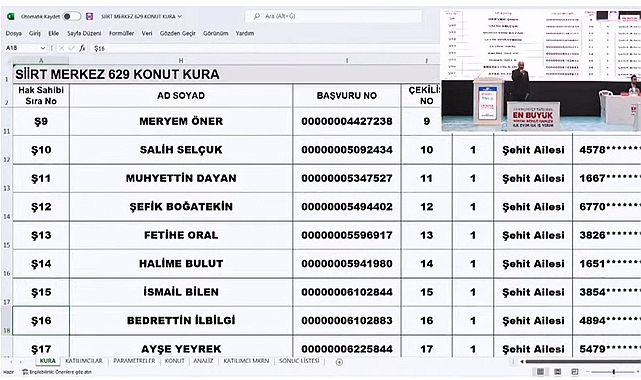Switch to the KATILIMCI MKRN sheet tab

(x=246, y=361)
